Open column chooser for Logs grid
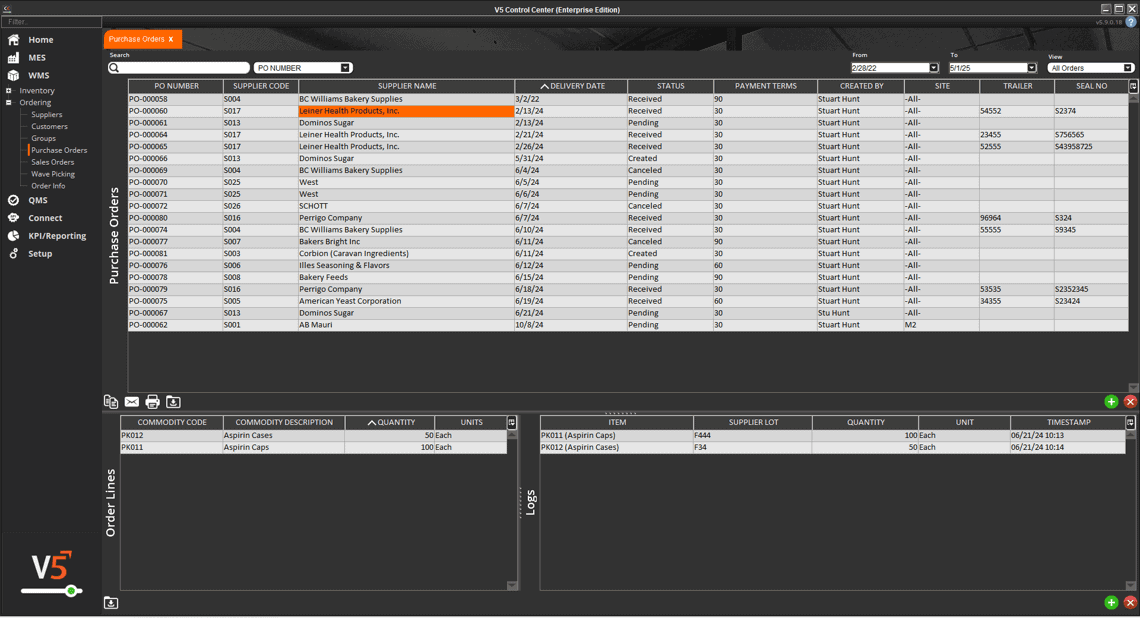This screenshot has width=1140, height=618. [1130, 422]
